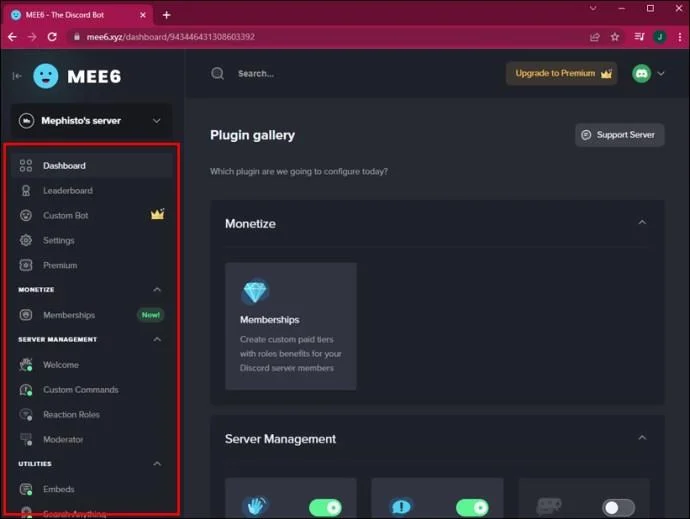Click the server icon beside Mephisto's server
The image size is (690, 519).
click(26, 120)
